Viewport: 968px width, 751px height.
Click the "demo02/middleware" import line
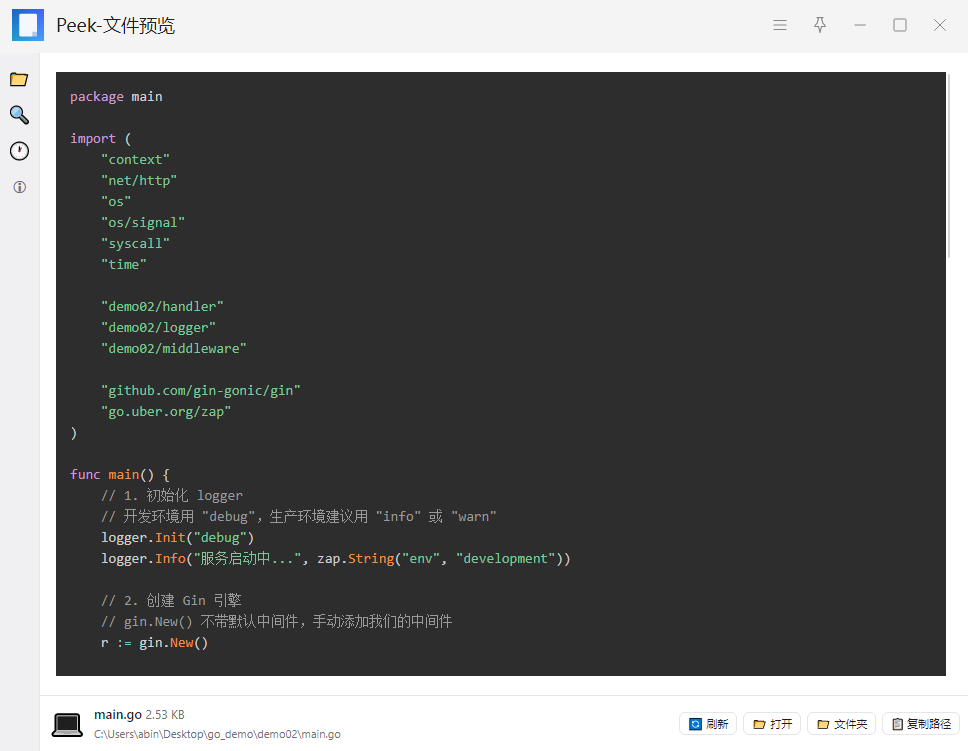(173, 348)
